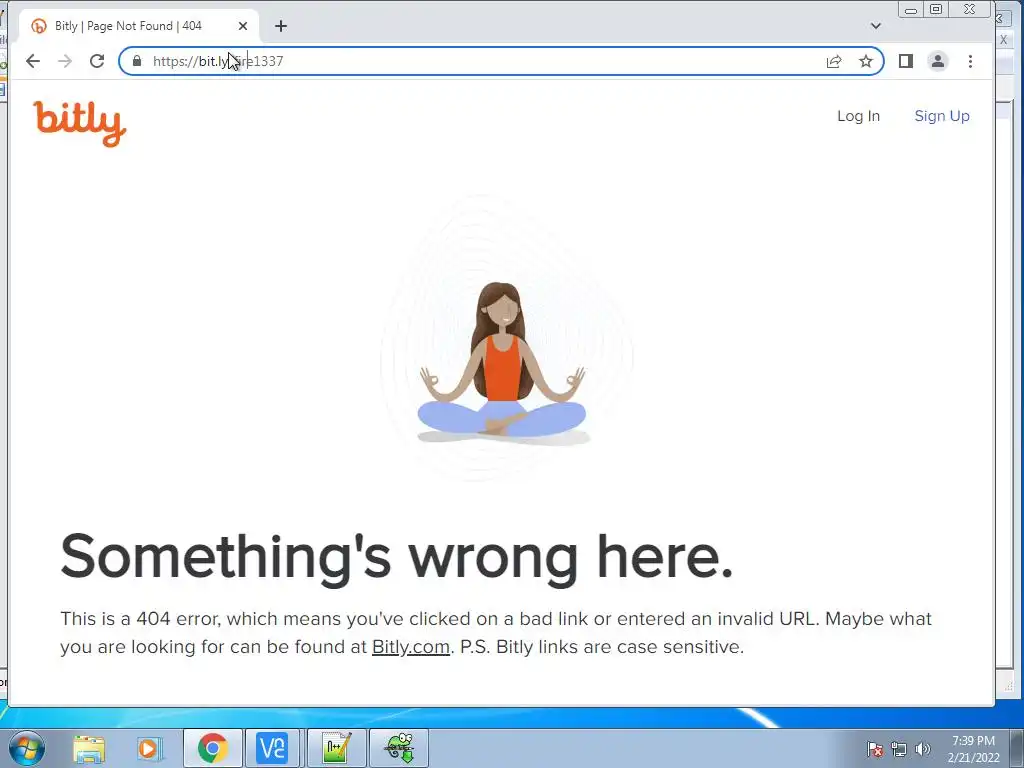The height and width of the screenshot is (768, 1024).
Task: Open the Windows Start menu
Action: tap(27, 748)
